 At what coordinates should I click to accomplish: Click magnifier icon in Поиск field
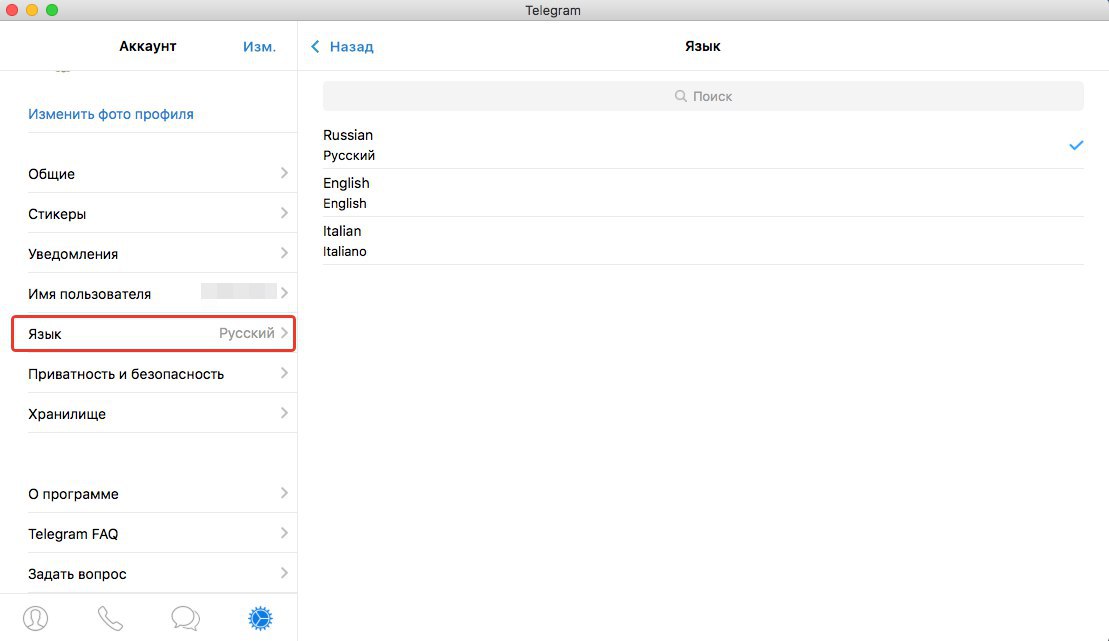point(680,96)
